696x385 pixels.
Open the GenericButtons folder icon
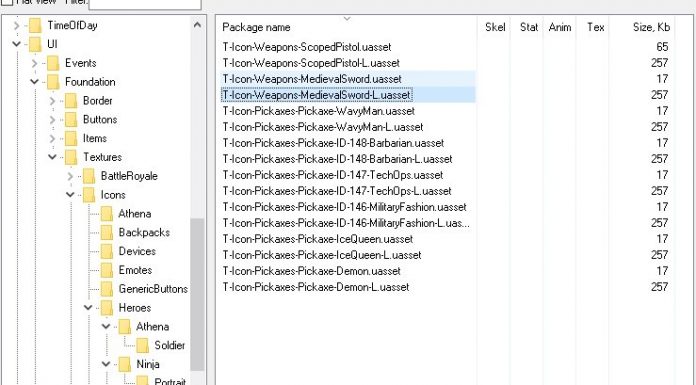(107, 289)
